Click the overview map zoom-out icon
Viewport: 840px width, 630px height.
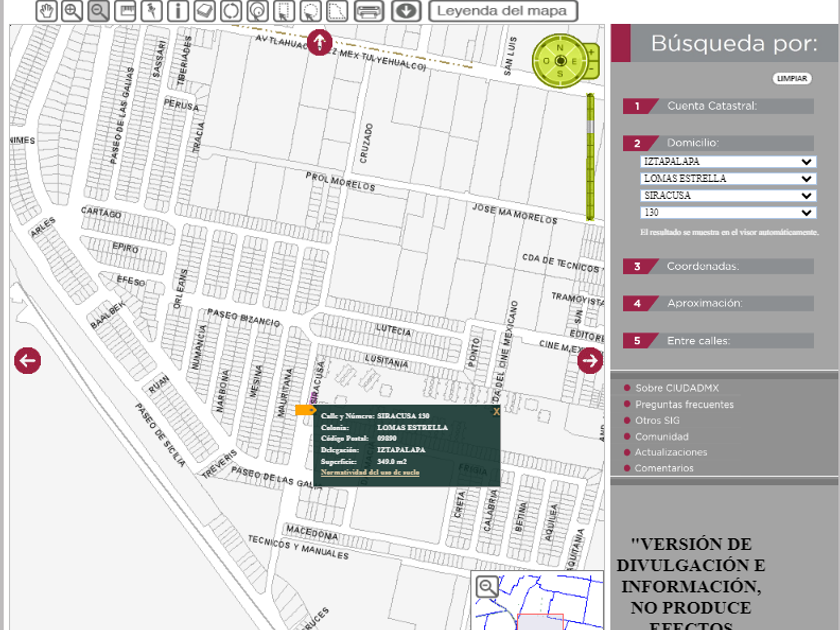(487, 587)
